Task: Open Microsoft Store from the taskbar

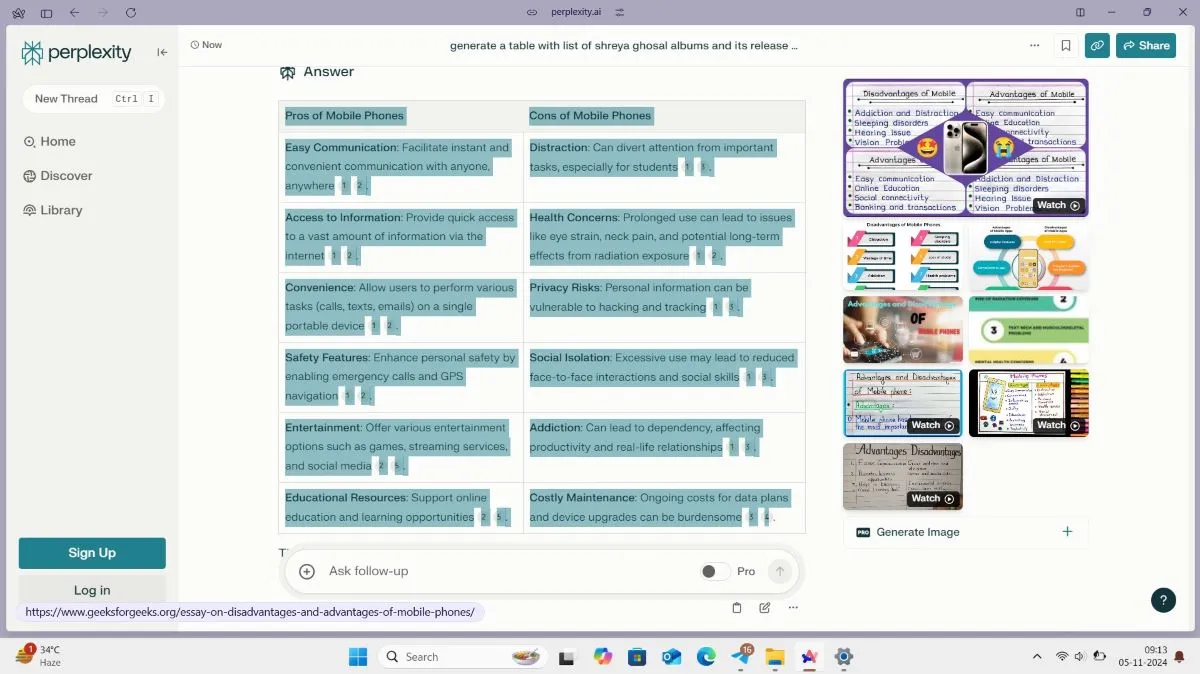Action: (637, 657)
